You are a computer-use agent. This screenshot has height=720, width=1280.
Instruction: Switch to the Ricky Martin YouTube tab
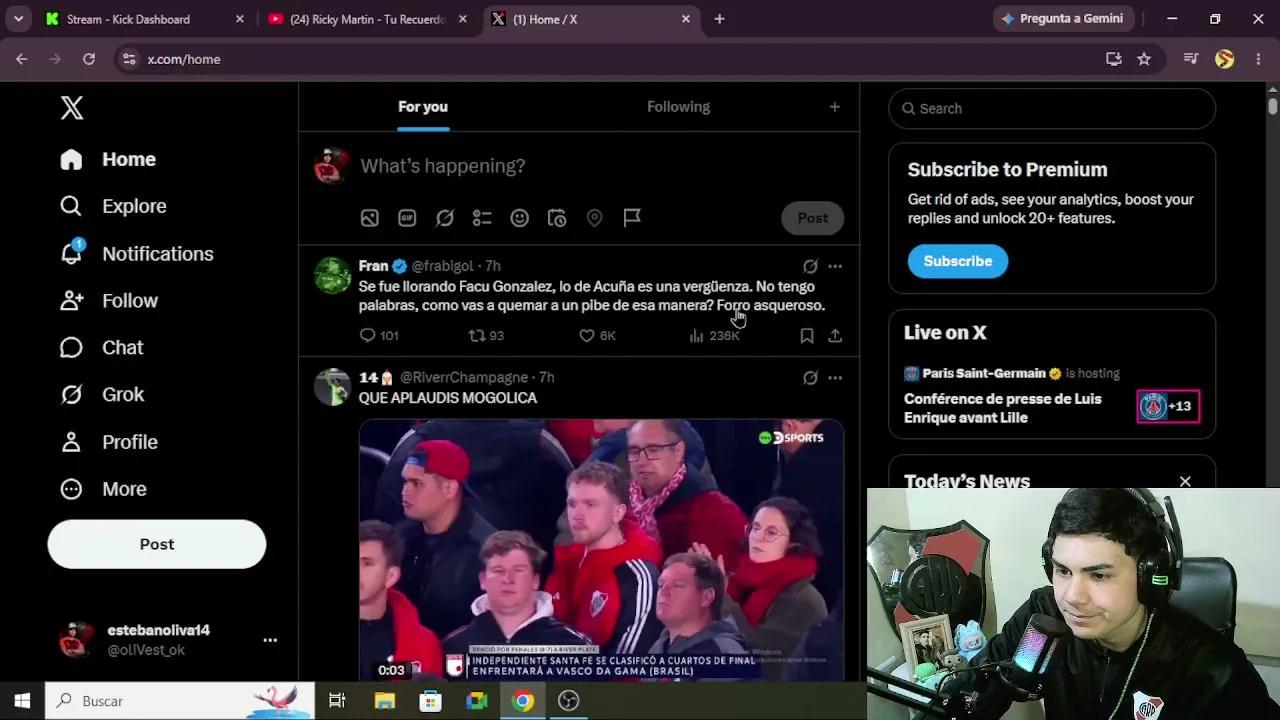point(367,19)
